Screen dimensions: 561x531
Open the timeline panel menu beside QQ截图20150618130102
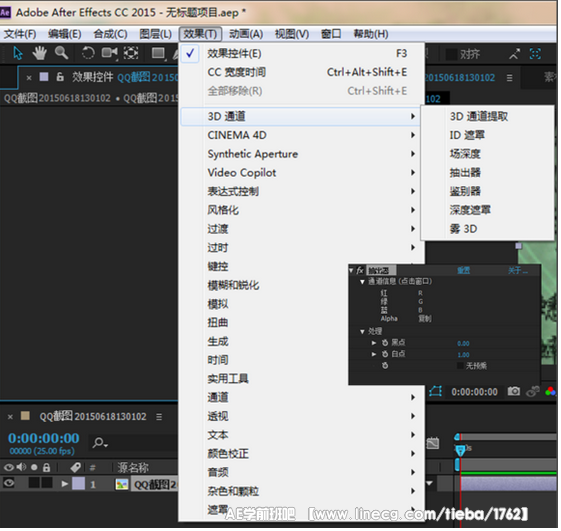(x=159, y=418)
